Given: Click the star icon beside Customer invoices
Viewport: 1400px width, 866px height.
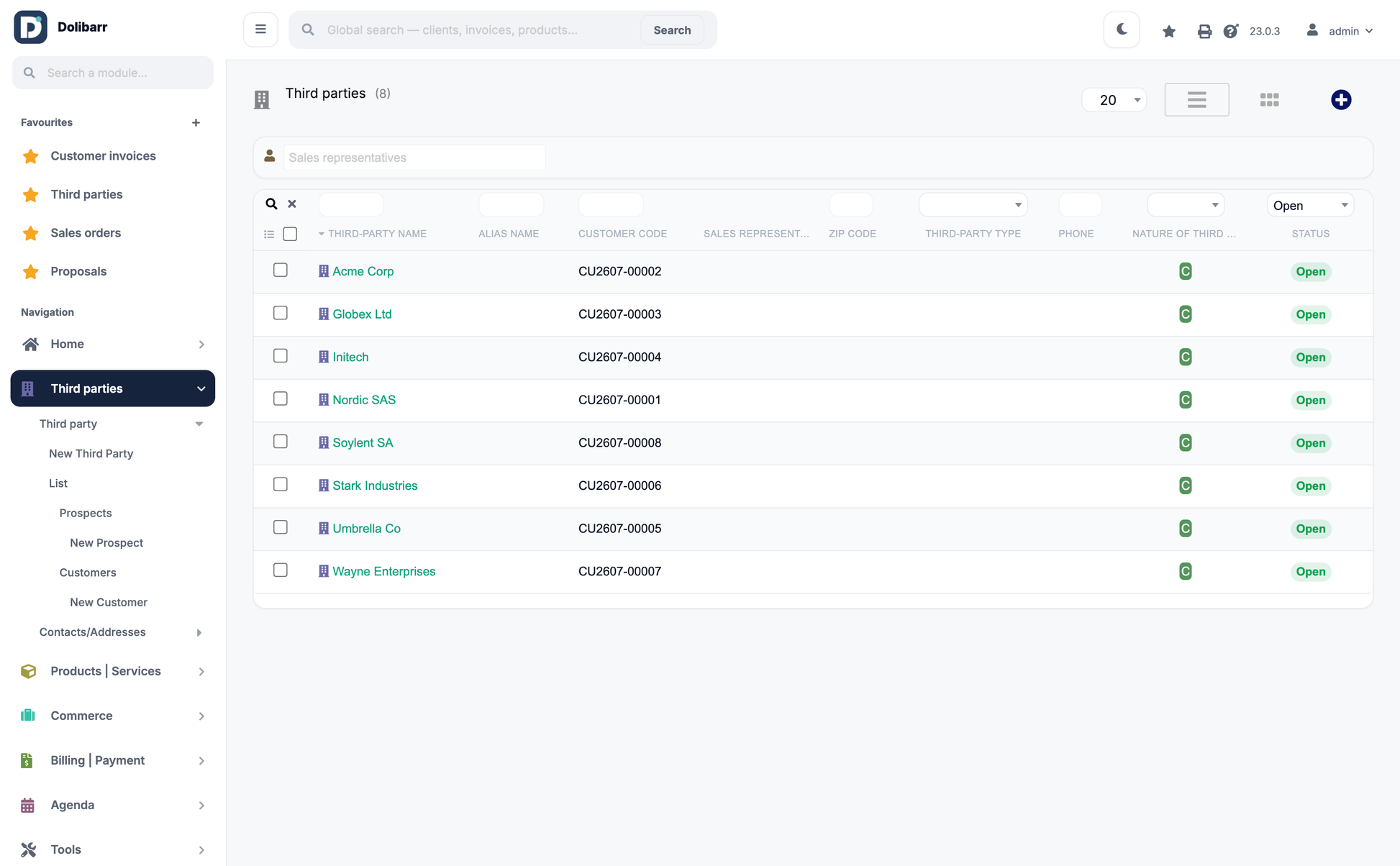Looking at the screenshot, I should (30, 156).
